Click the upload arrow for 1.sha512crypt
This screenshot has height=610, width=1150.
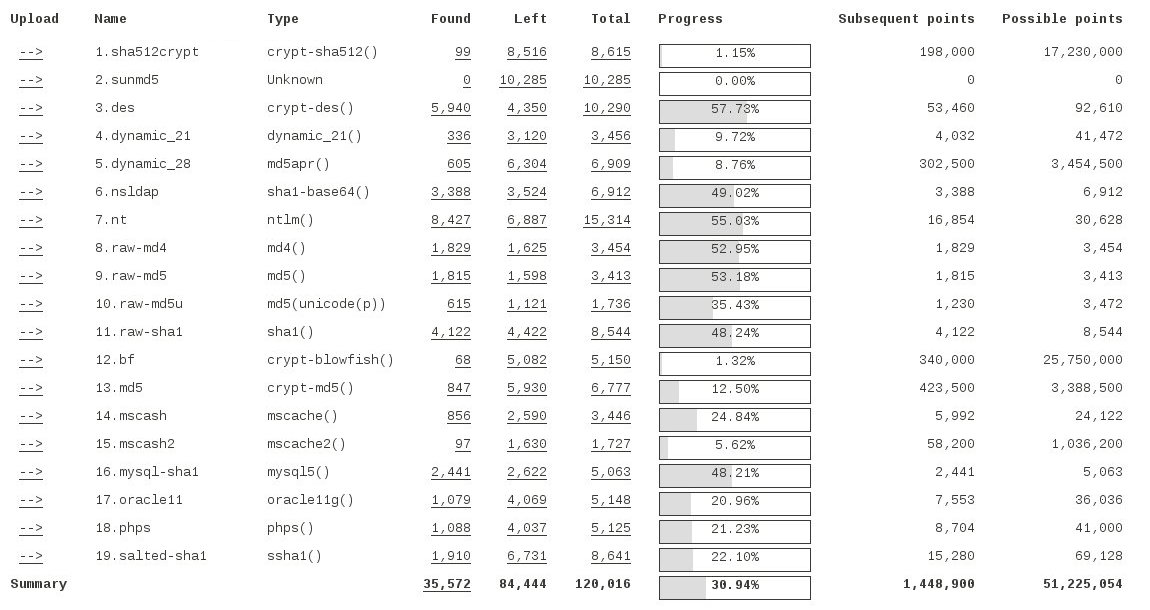[31, 52]
